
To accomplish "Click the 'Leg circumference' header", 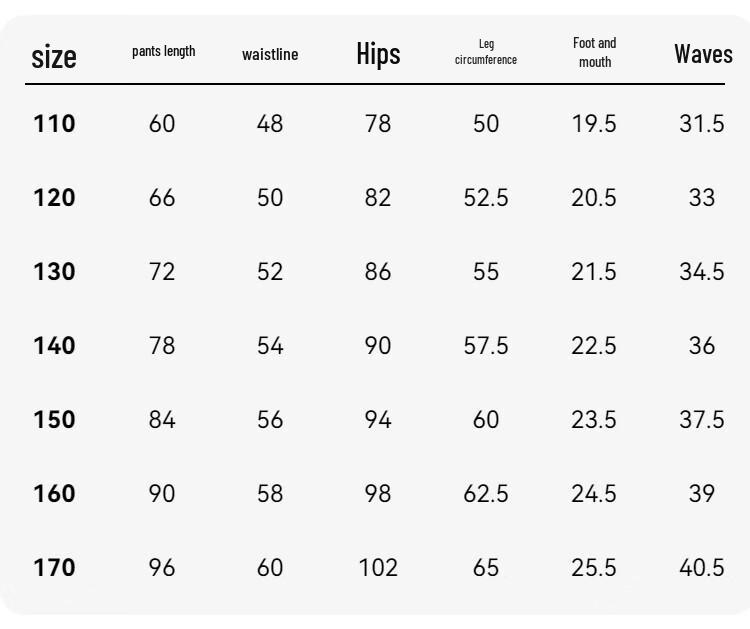I will pos(486,52).
